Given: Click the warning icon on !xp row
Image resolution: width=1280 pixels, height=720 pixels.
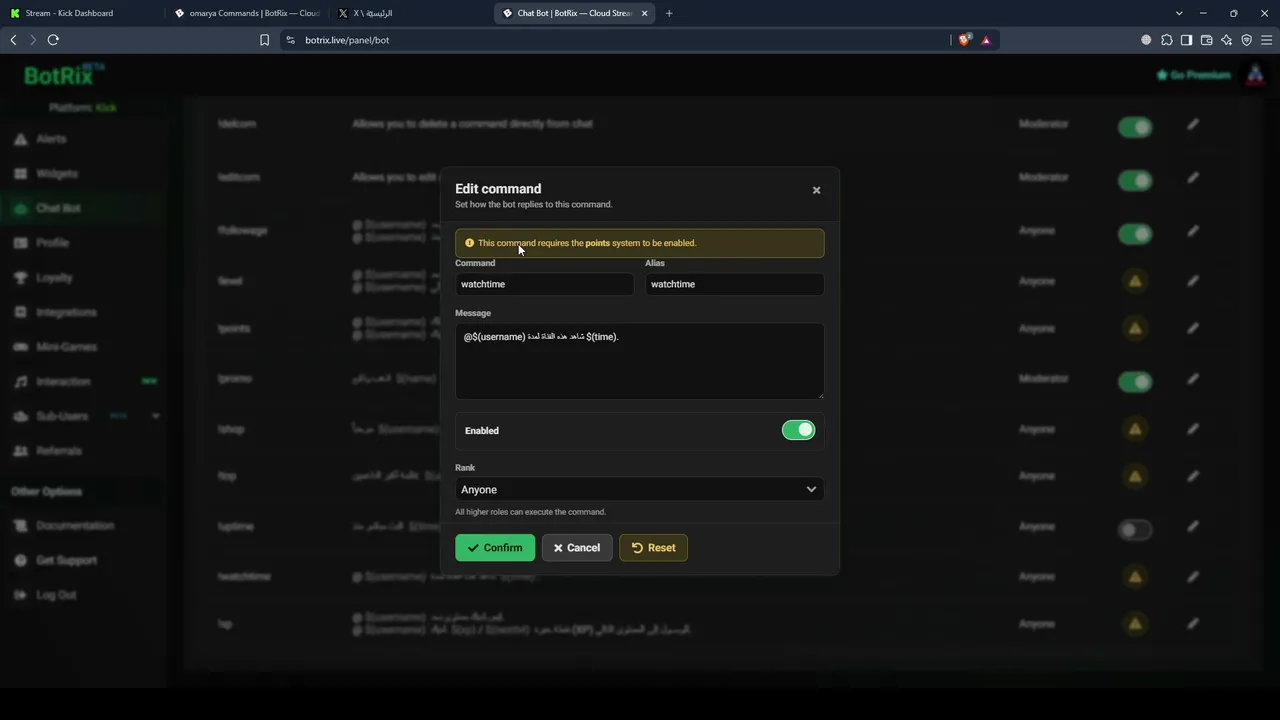Looking at the screenshot, I should coord(1135,623).
